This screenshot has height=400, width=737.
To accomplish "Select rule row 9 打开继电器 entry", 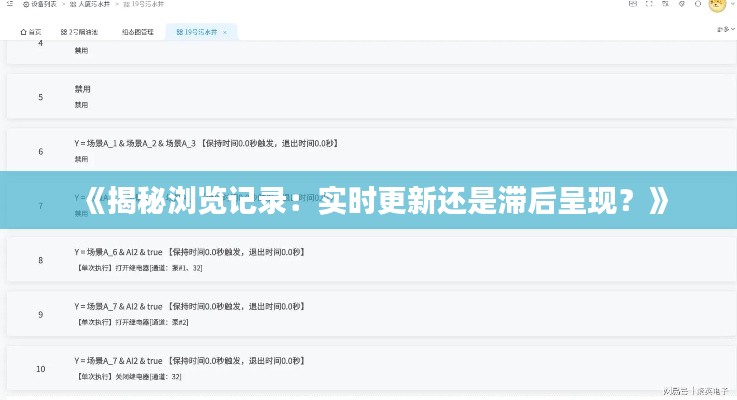I will [132, 322].
